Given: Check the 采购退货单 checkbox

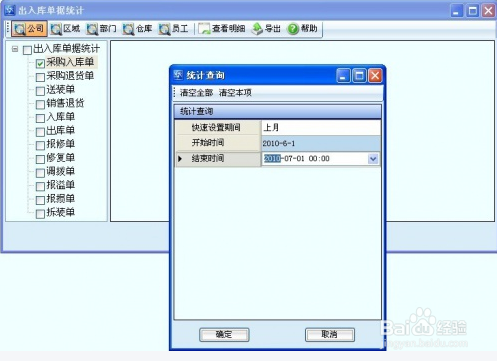Looking at the screenshot, I should pos(40,77).
